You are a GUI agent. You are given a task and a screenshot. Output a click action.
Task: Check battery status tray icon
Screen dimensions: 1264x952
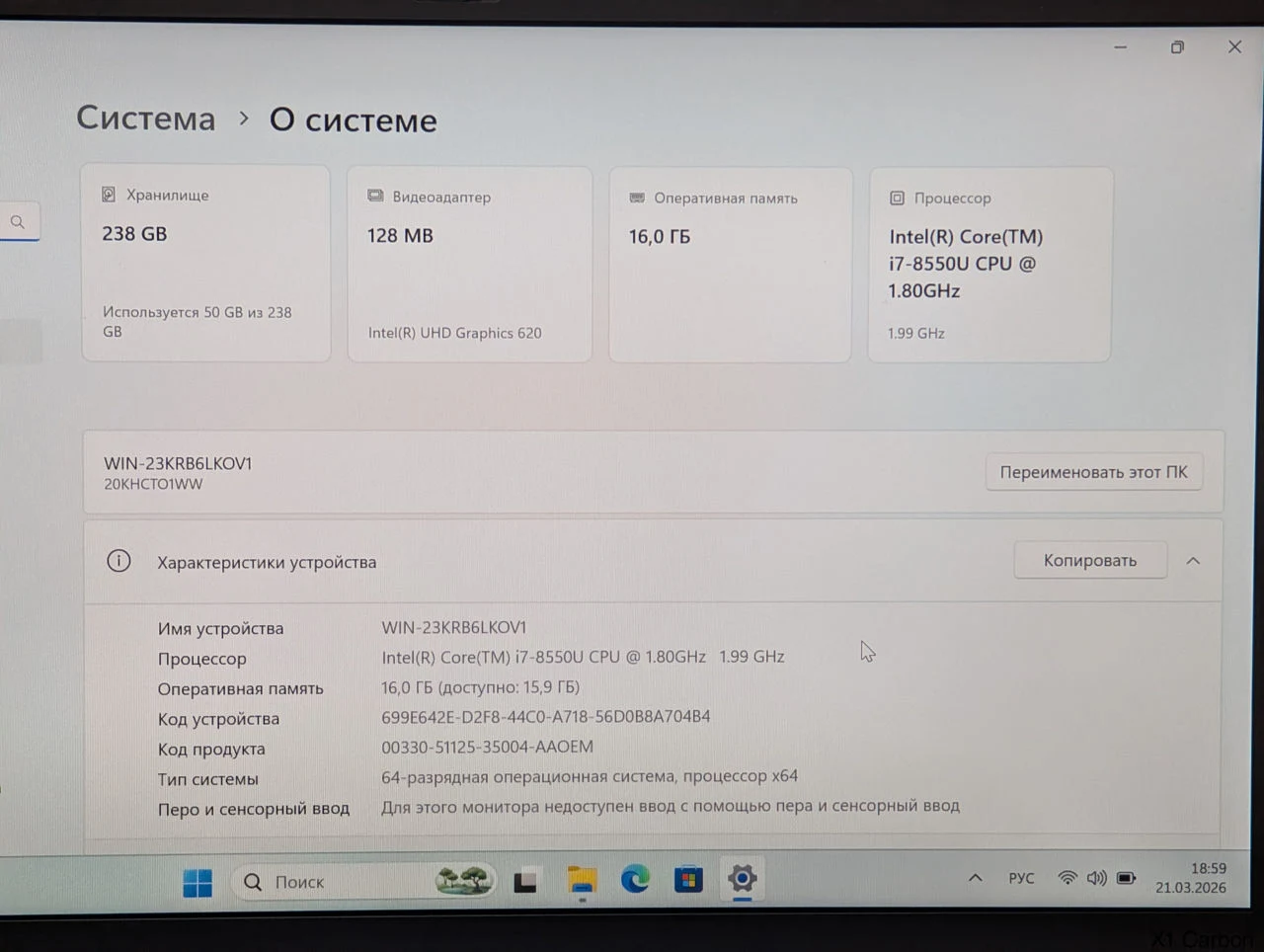click(x=1126, y=878)
